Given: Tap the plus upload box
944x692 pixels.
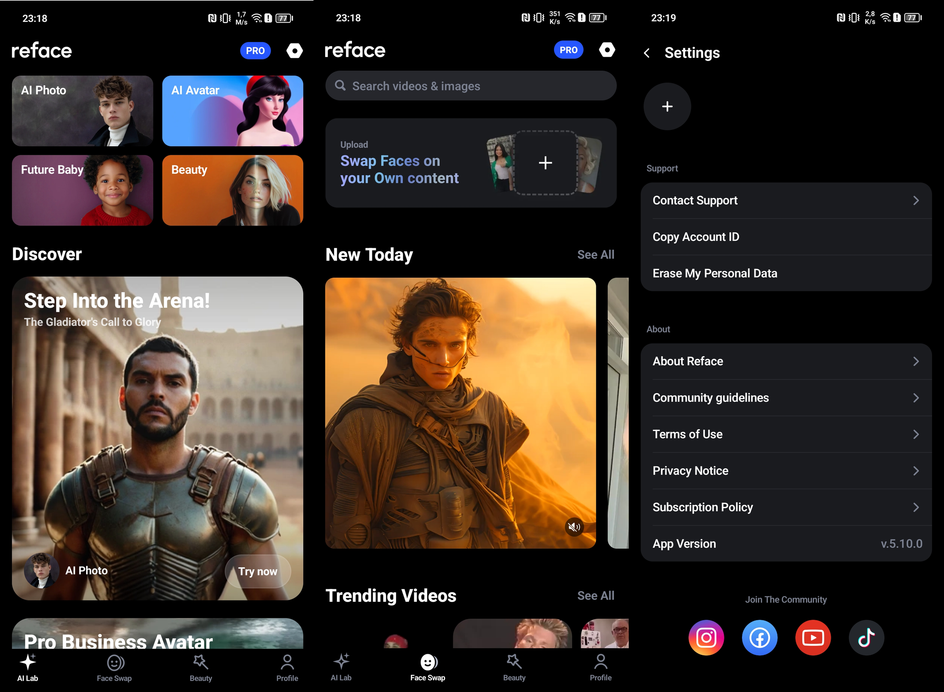Looking at the screenshot, I should (545, 163).
